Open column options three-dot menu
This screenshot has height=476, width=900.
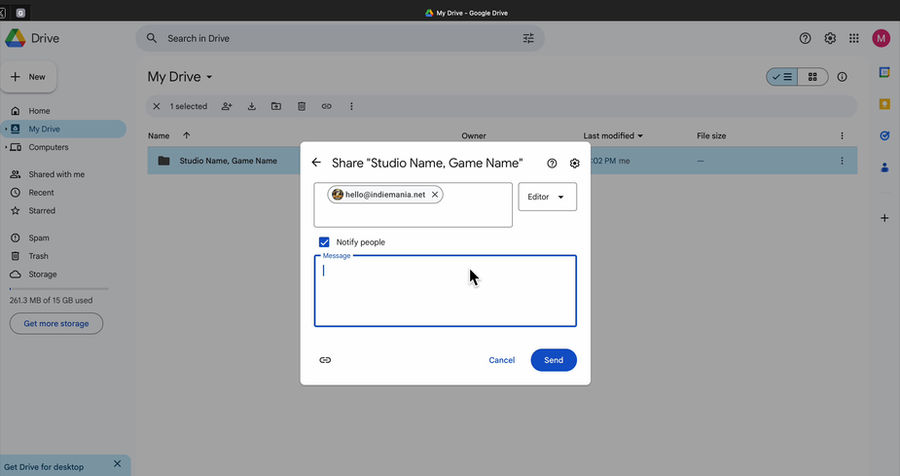pos(842,136)
